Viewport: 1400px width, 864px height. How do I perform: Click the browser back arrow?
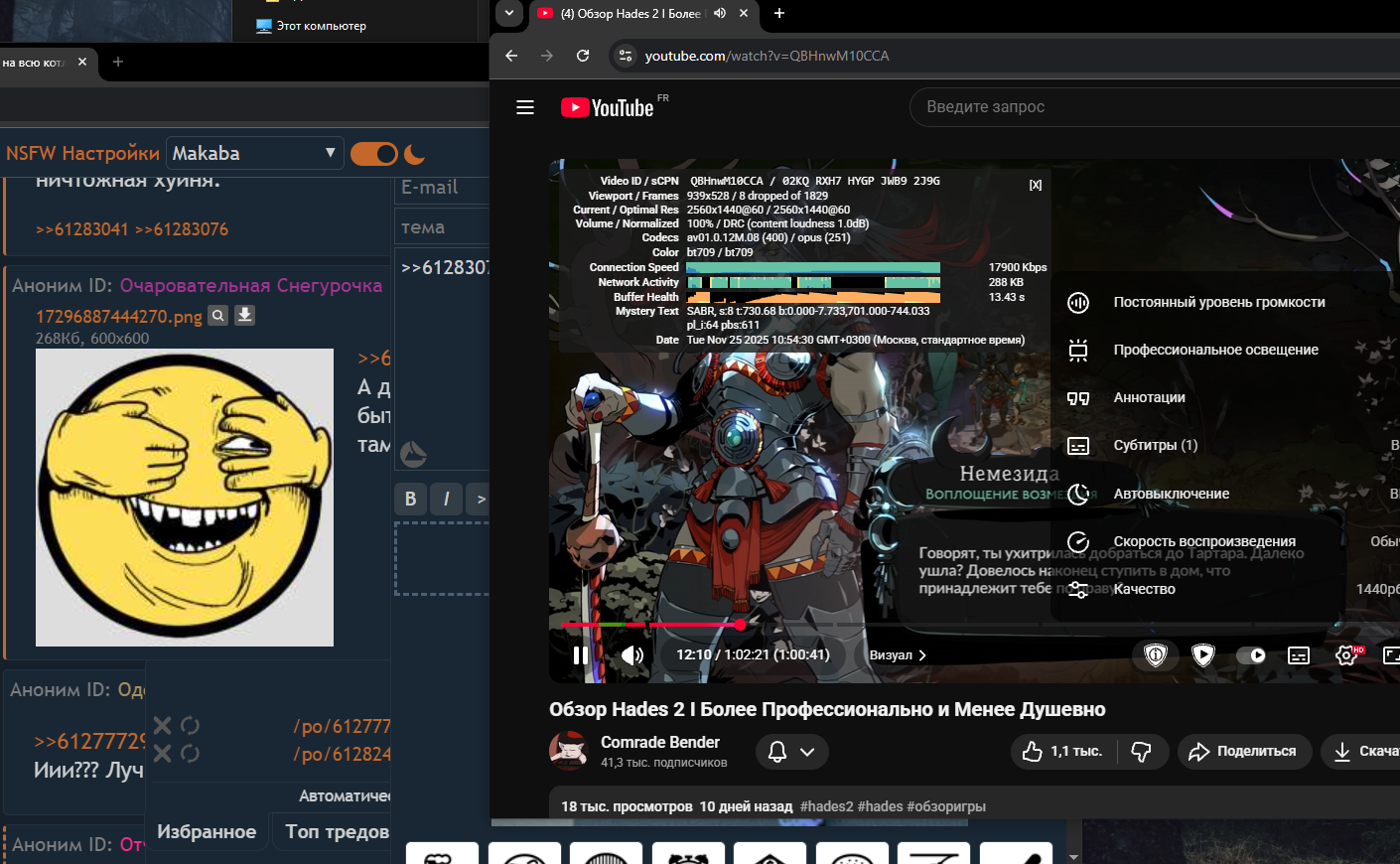click(x=511, y=56)
